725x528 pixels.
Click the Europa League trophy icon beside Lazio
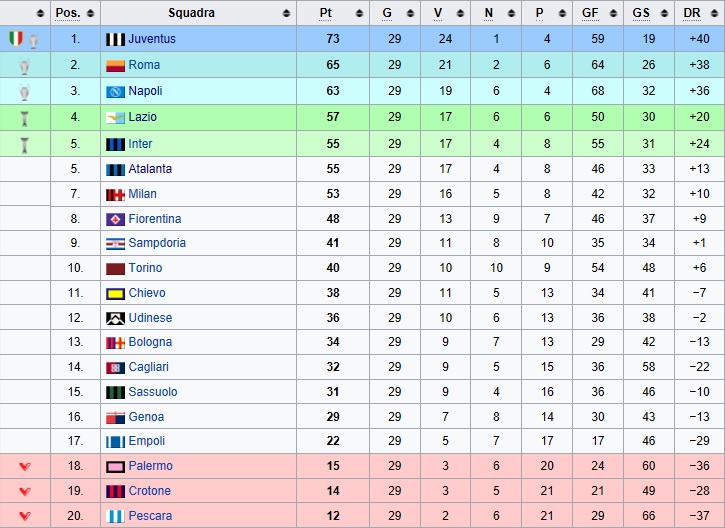25,119
